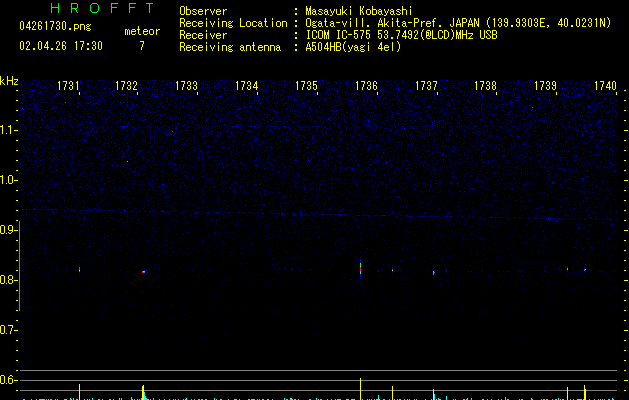The height and width of the screenshot is (400, 629).
Task: Click the 1.0 kHz axis value
Action: click(8, 180)
